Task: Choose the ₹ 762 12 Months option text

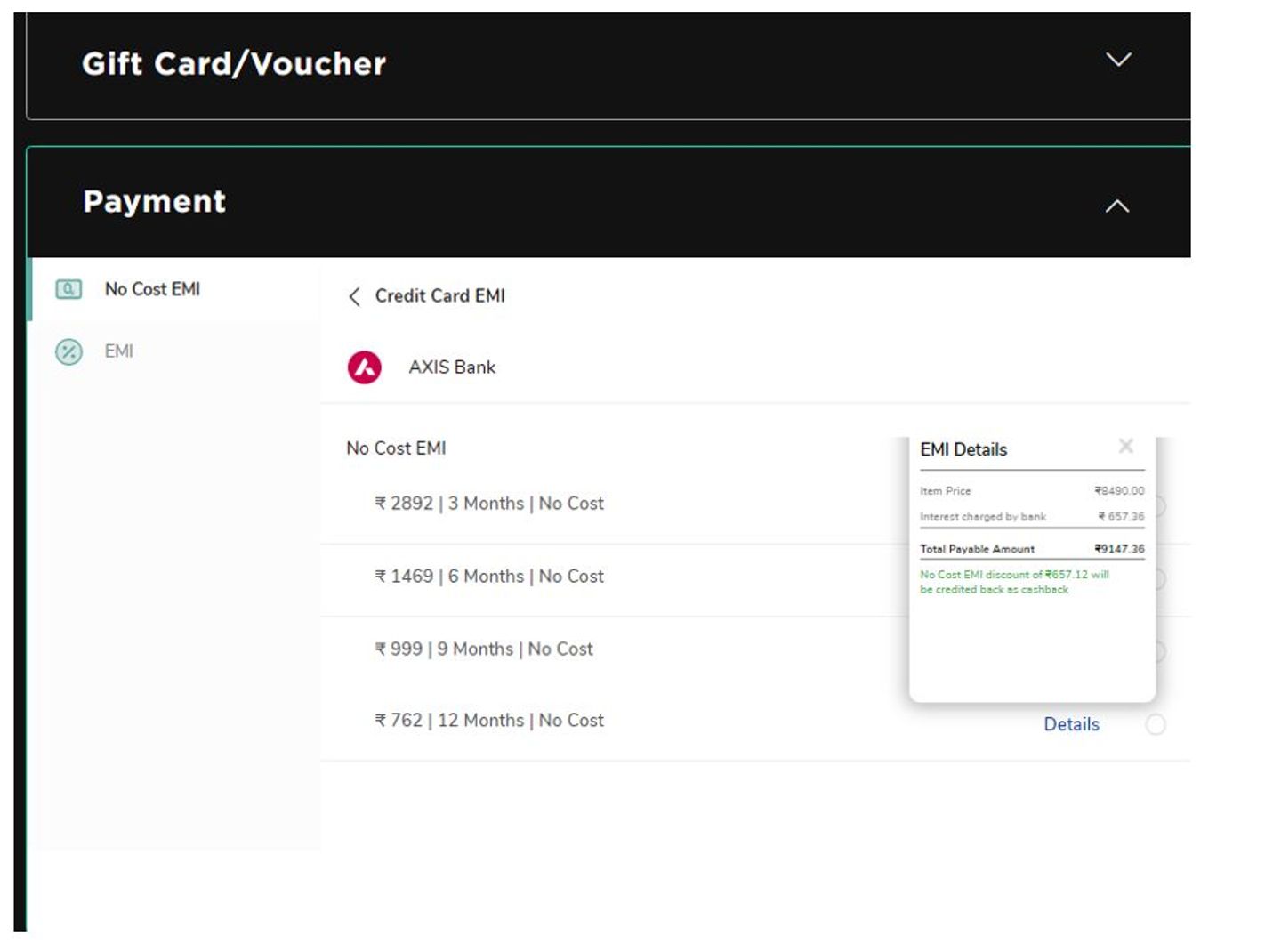Action: point(488,721)
